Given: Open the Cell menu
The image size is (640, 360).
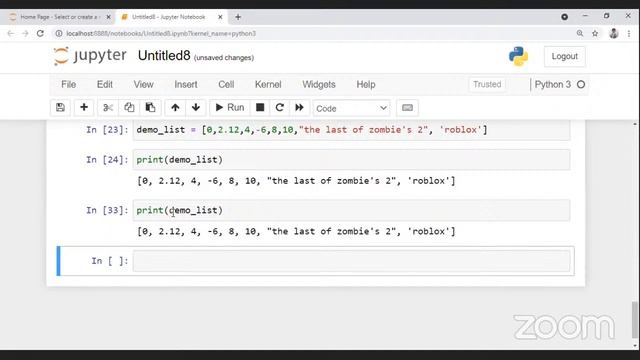Looking at the screenshot, I should [226, 84].
